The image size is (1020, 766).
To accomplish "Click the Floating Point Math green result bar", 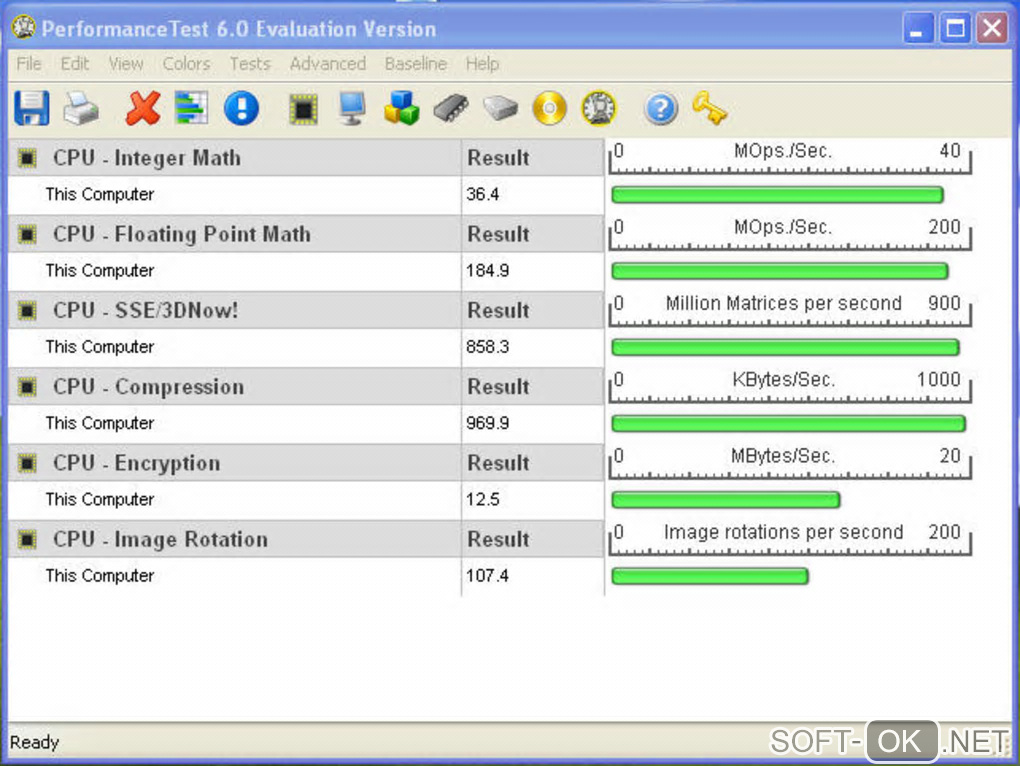I will [780, 271].
